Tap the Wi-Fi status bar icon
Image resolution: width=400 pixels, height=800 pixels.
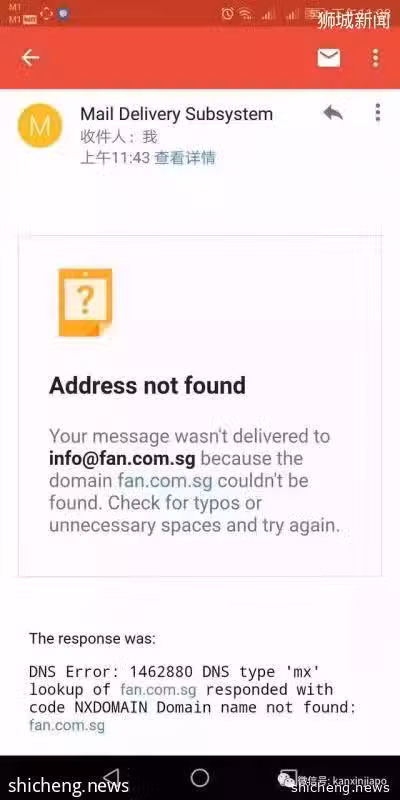[245, 14]
